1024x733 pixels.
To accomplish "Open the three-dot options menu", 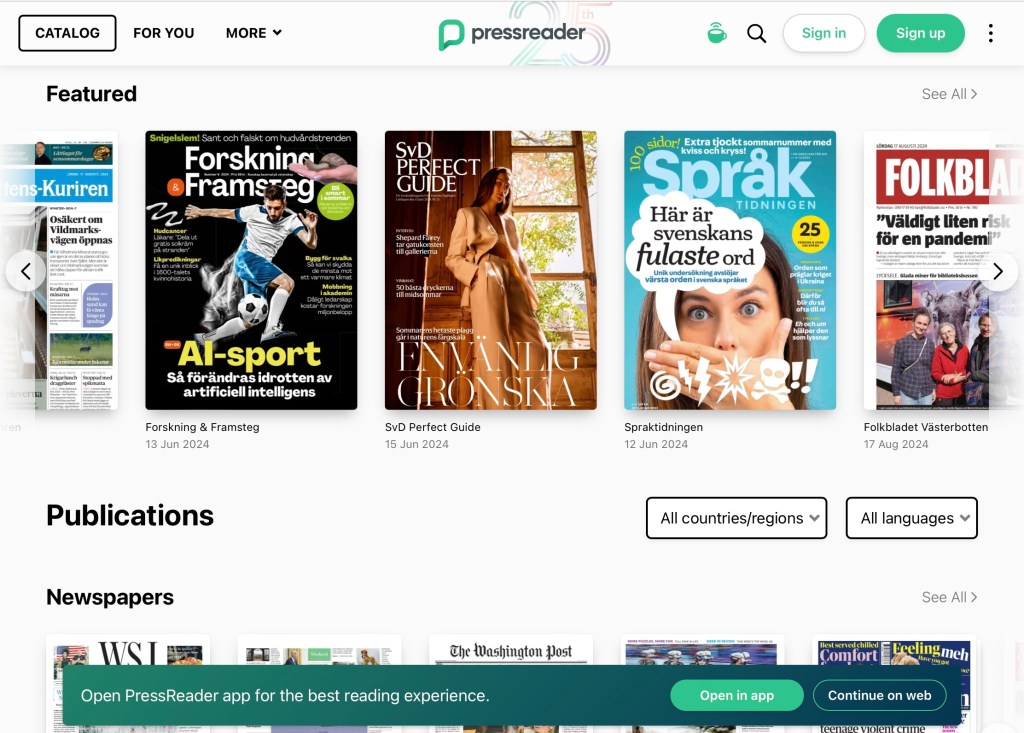I will click(990, 33).
